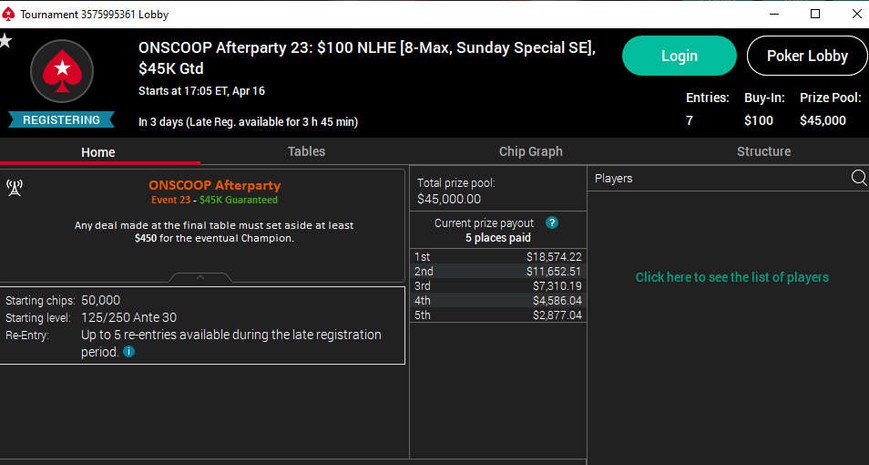This screenshot has width=869, height=465.
Task: Select the Home tab
Action: pyautogui.click(x=98, y=152)
